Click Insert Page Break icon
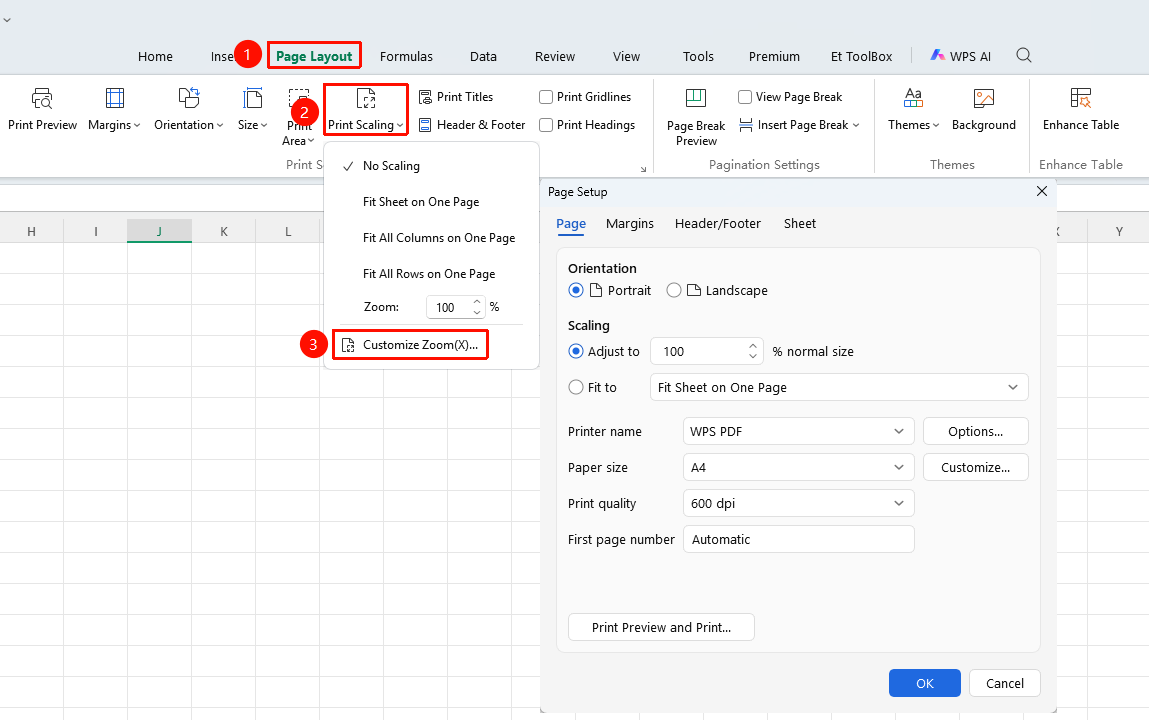The height and width of the screenshot is (720, 1149). 745,125
